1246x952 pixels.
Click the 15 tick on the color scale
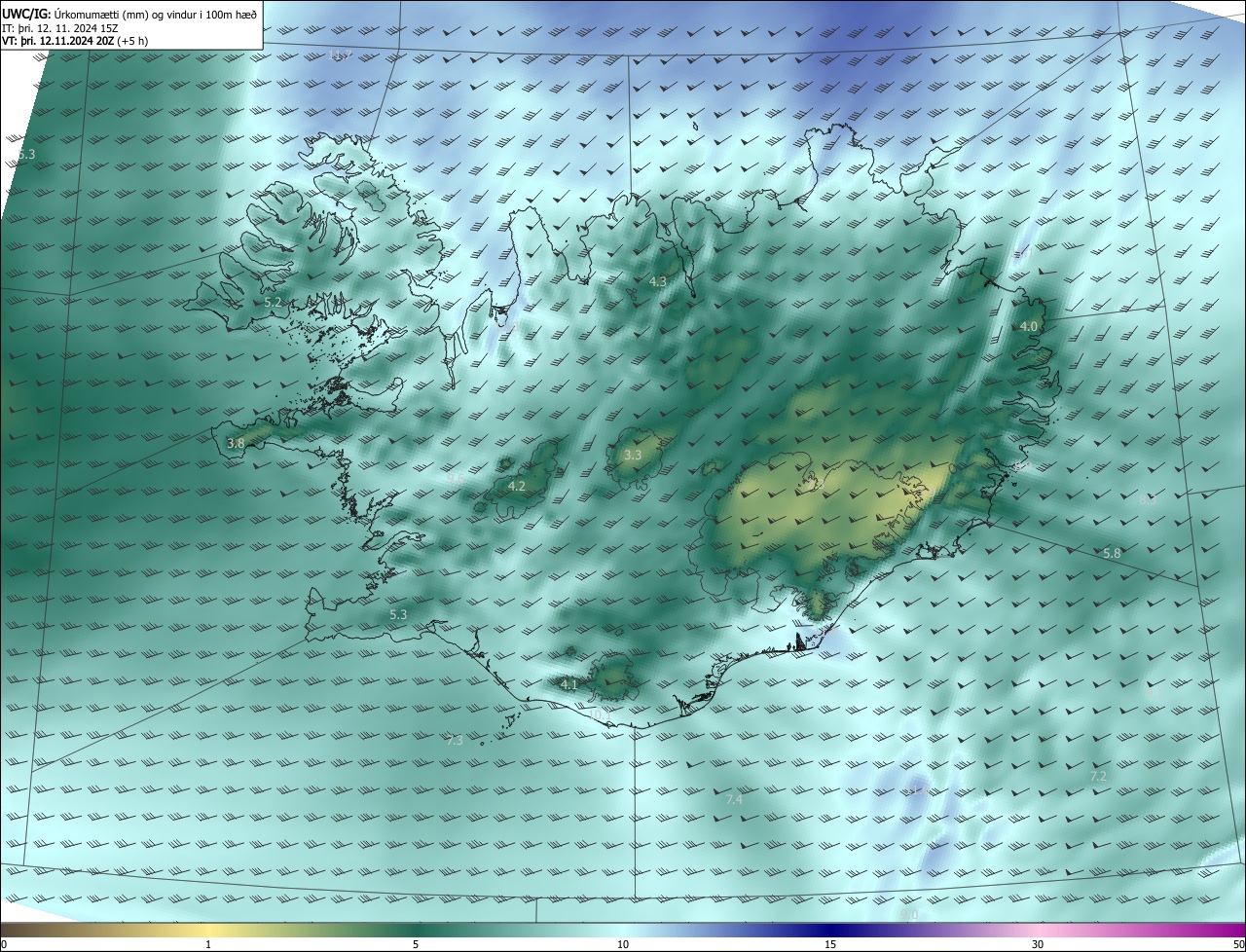[830, 944]
